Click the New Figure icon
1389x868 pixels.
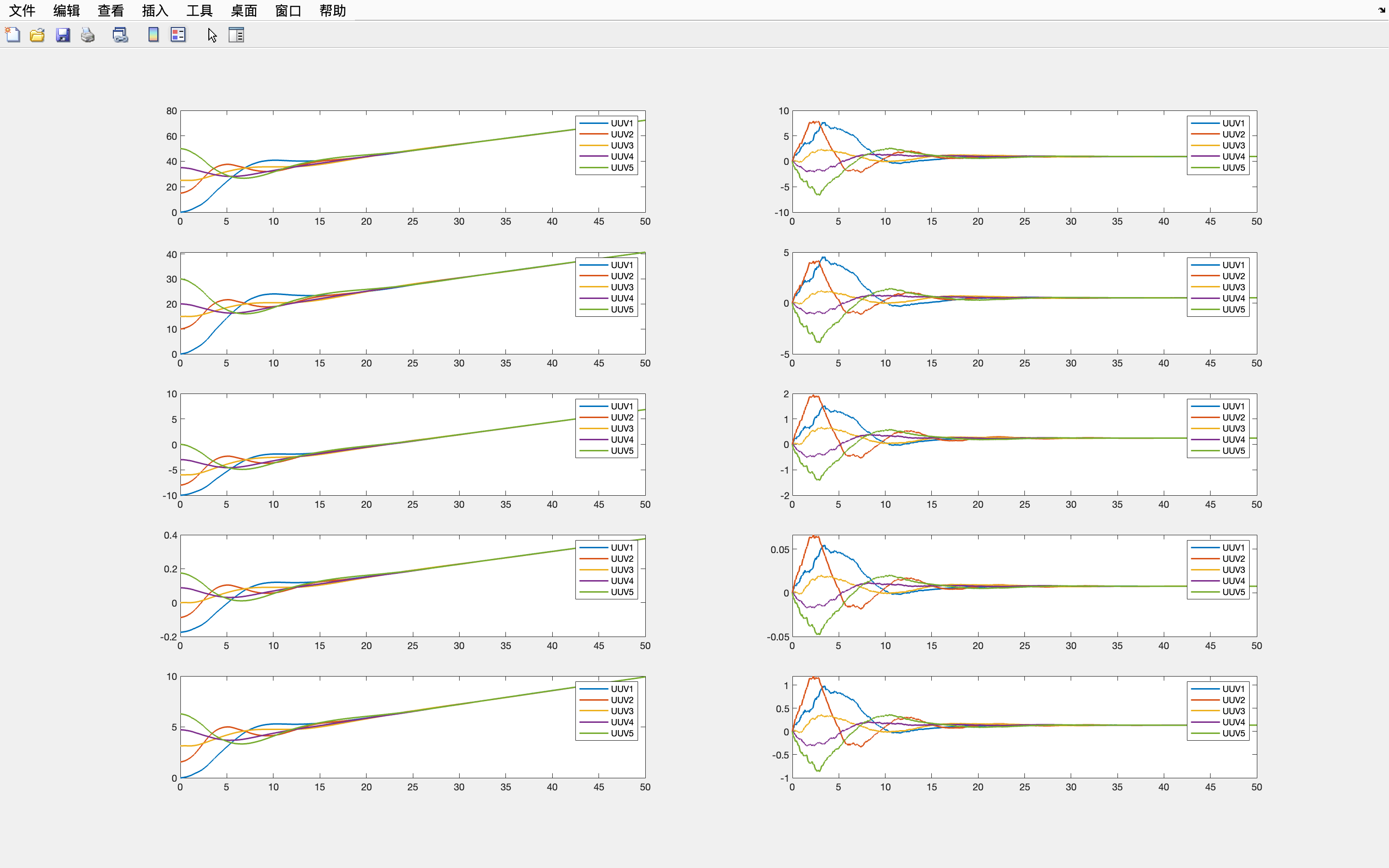[13, 35]
